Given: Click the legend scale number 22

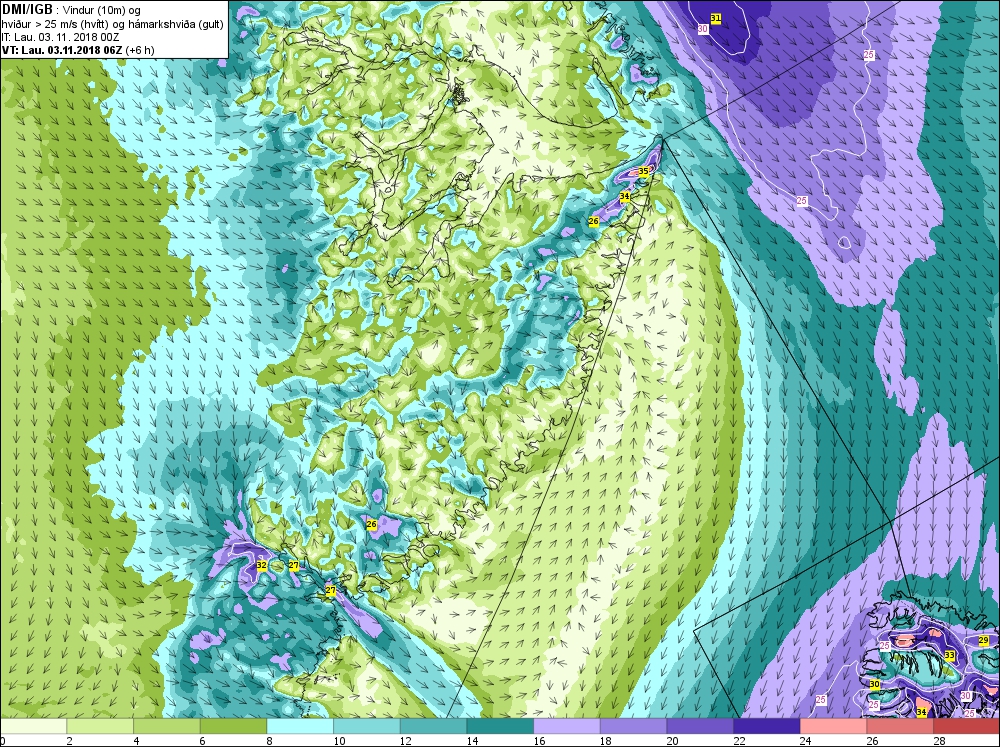Looking at the screenshot, I should point(739,741).
